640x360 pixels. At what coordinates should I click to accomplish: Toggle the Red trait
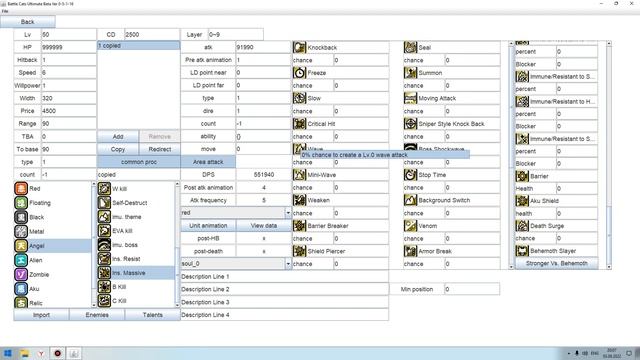pos(53,189)
